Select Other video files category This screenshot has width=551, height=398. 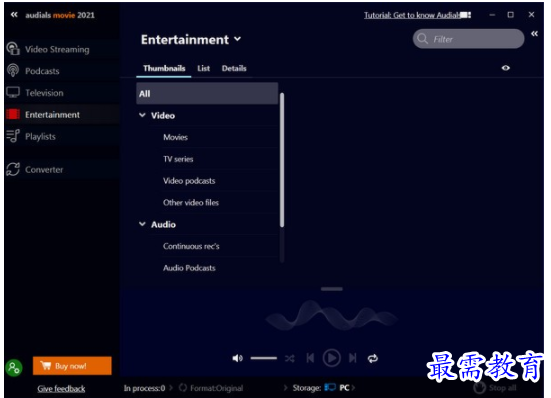[191, 202]
